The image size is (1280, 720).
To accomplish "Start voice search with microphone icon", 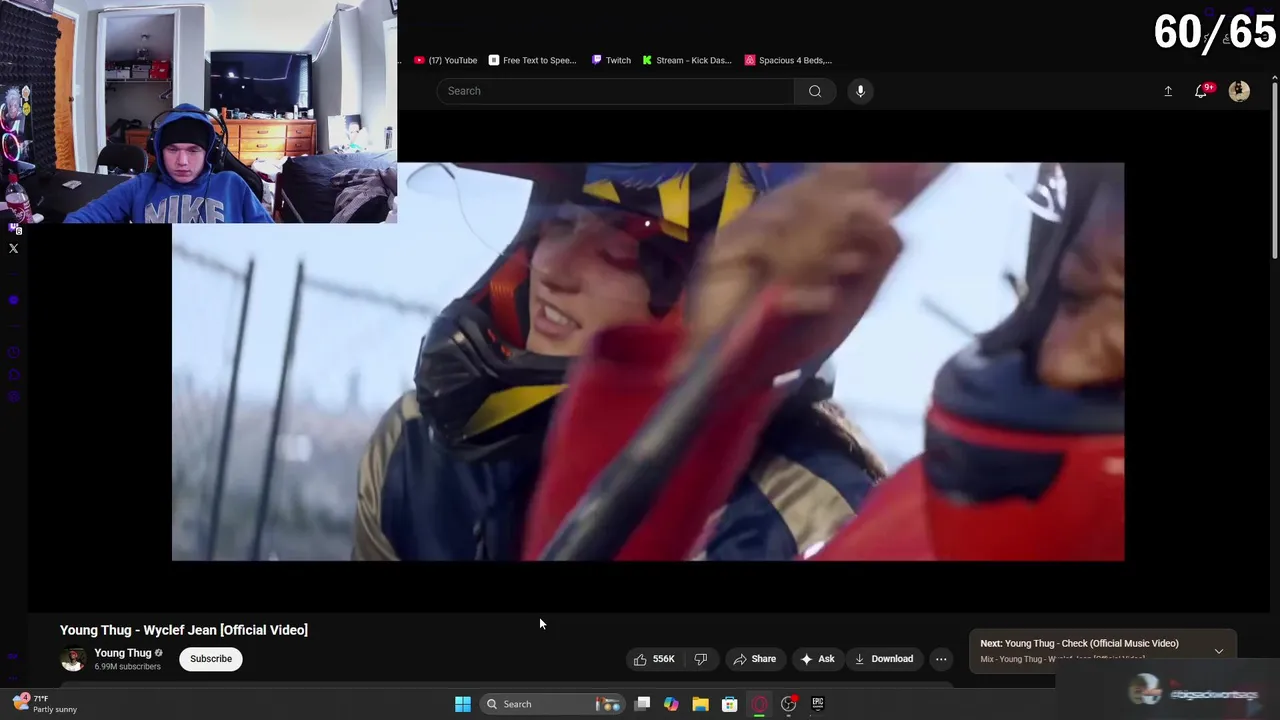I will pyautogui.click(x=860, y=91).
